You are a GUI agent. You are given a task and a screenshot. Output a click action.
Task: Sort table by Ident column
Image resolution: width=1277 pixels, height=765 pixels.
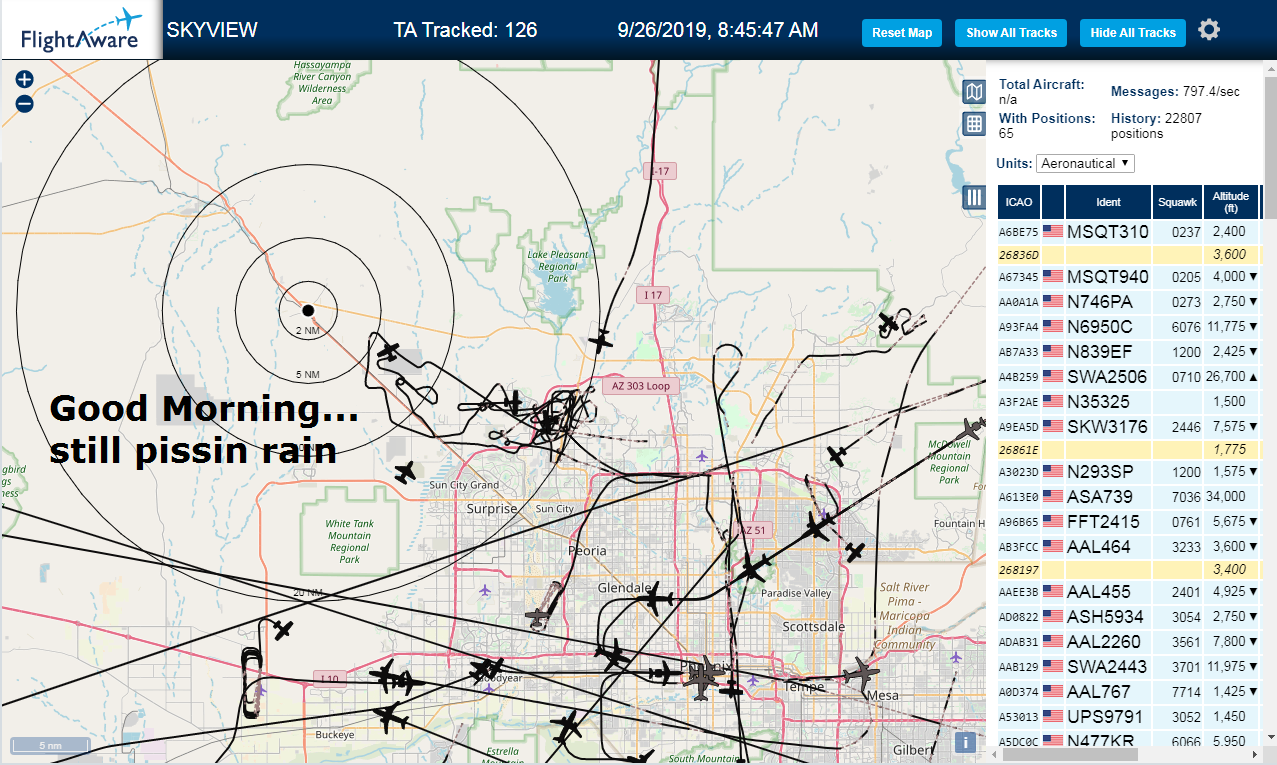point(1108,202)
